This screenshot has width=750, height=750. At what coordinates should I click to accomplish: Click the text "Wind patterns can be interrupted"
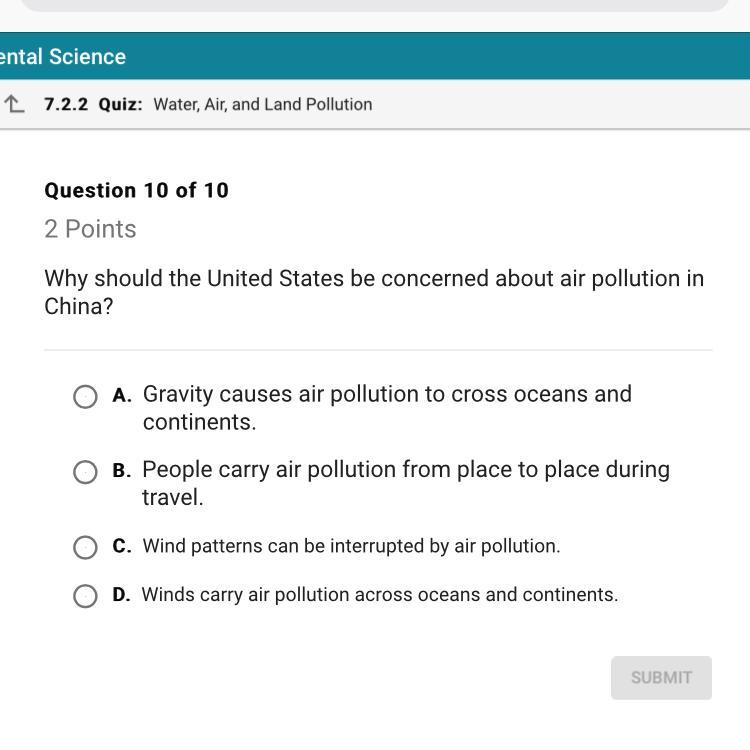pyautogui.click(x=351, y=546)
